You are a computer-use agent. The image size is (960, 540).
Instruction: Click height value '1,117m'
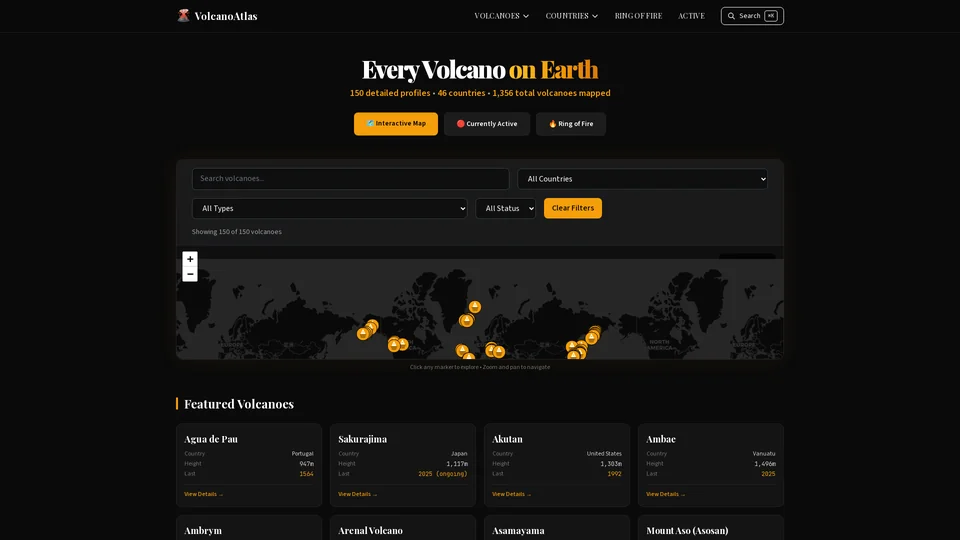point(457,464)
